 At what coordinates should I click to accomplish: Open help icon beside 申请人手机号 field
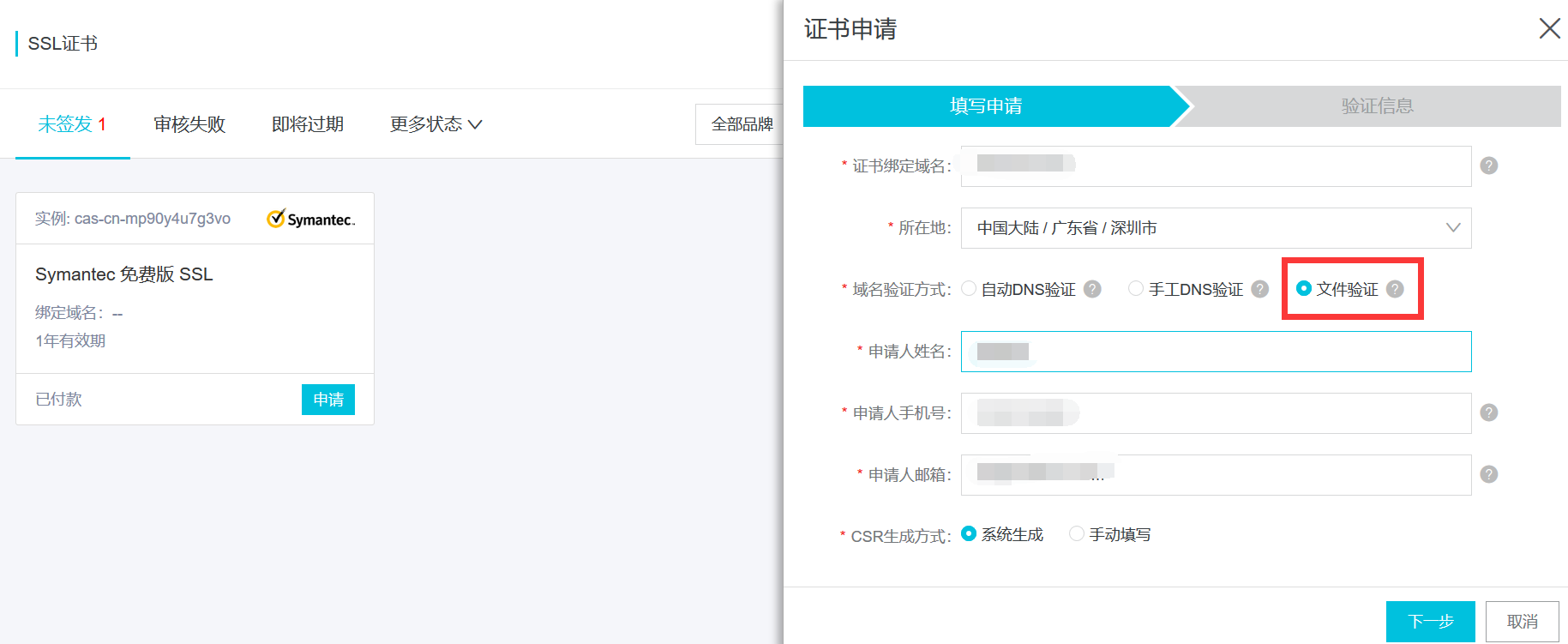click(1489, 412)
